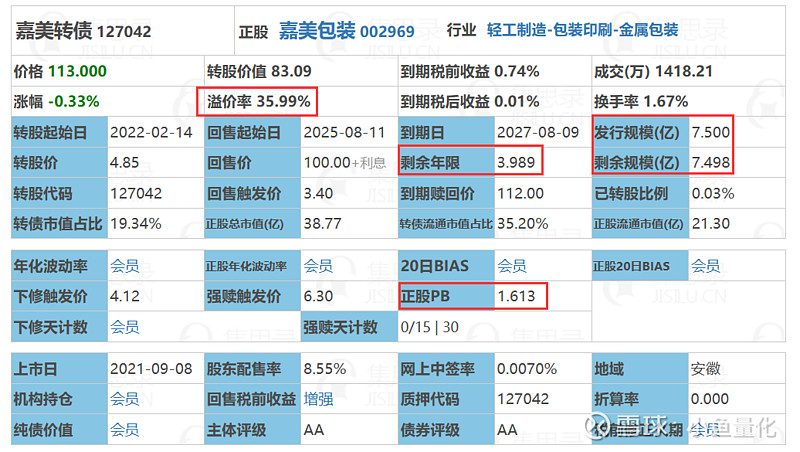Screen dimensions: 800x452
Task: Select the bond title 嘉美转债 127042
Action: (x=83, y=31)
